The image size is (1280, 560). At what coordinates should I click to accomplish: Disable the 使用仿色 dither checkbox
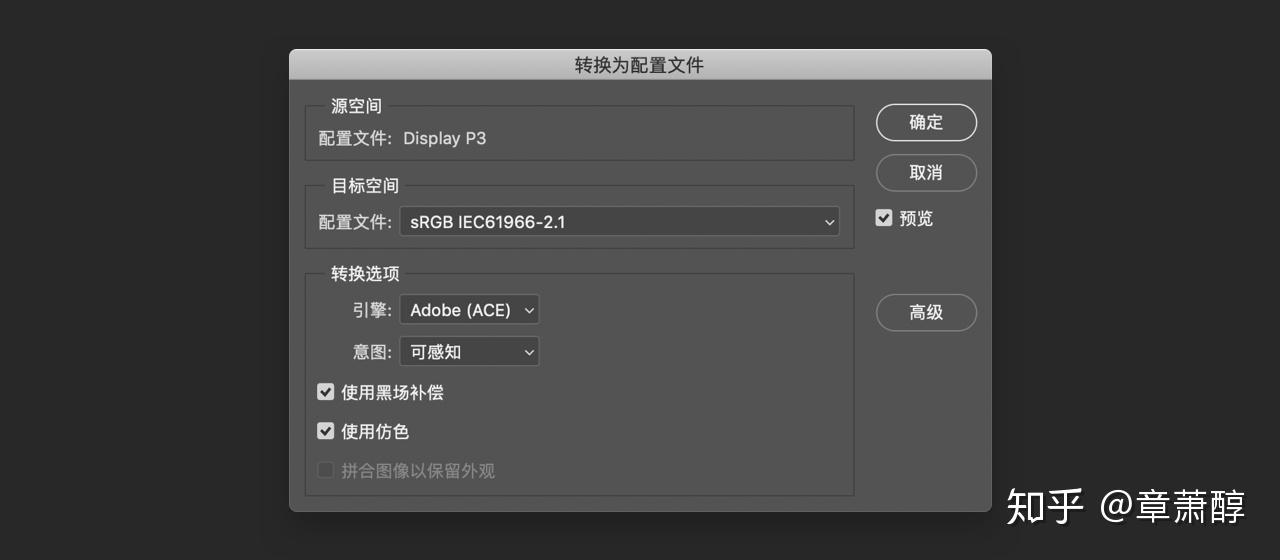pos(325,431)
